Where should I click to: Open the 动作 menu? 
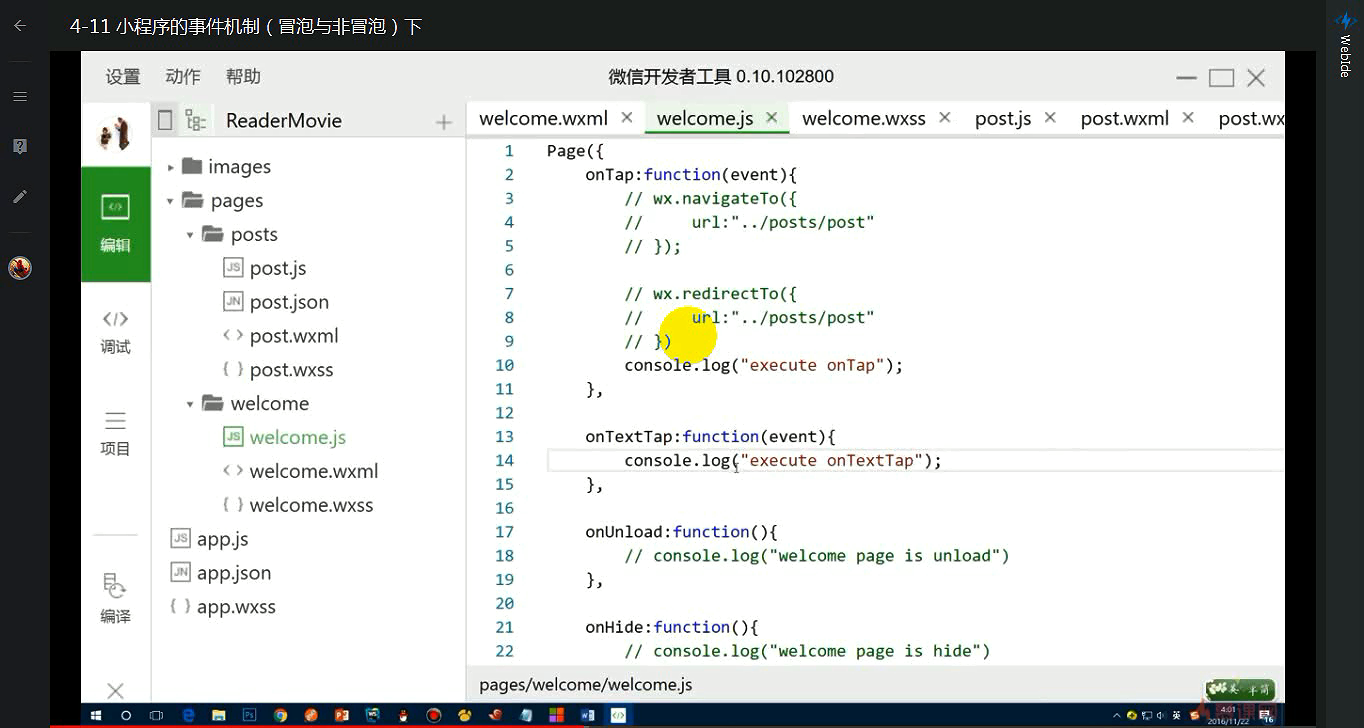[183, 77]
